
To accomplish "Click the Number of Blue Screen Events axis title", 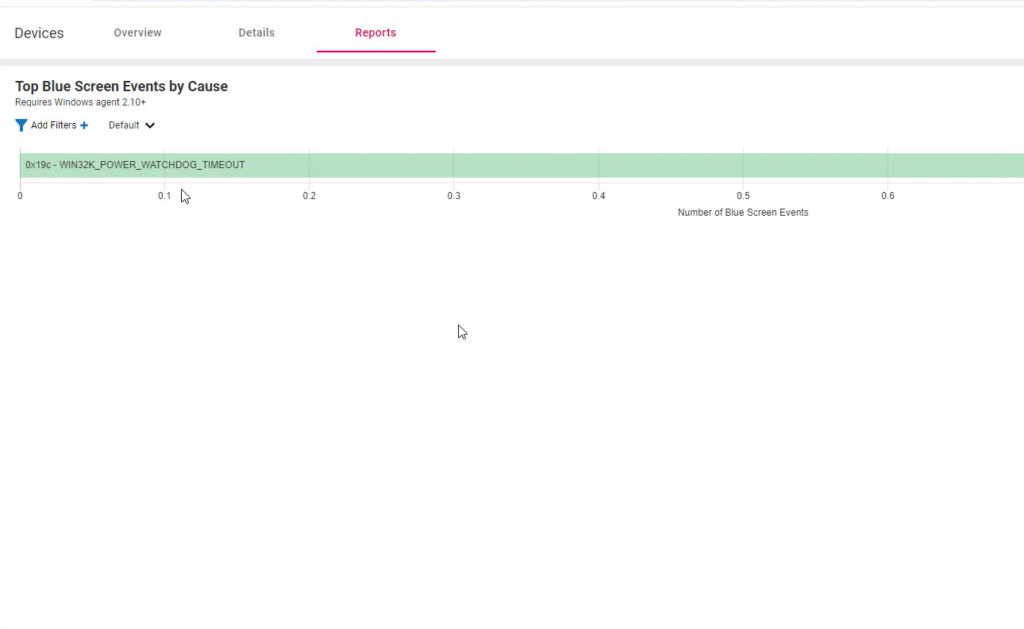I will click(742, 213).
